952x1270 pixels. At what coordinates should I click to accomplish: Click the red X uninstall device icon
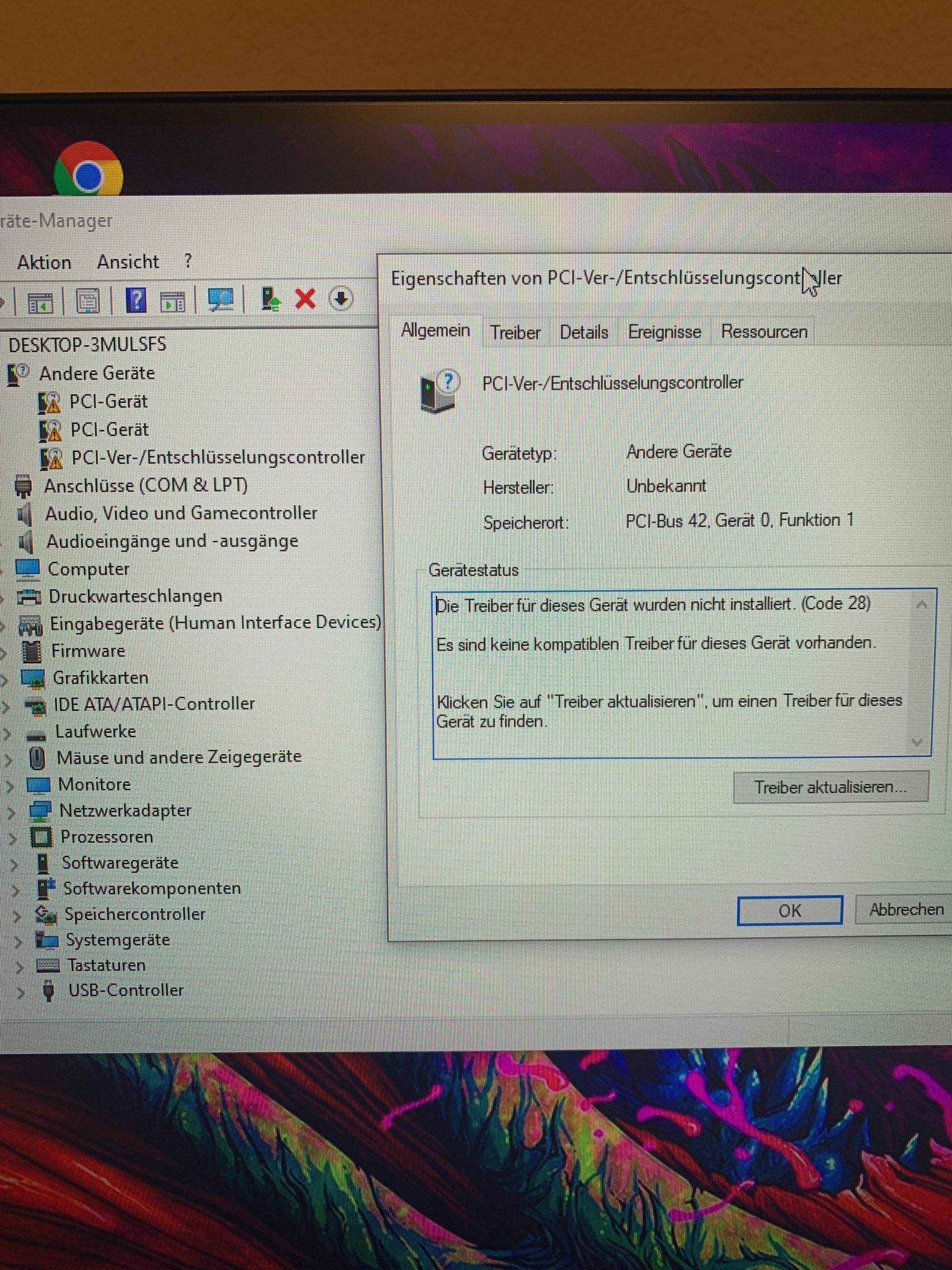click(x=305, y=299)
